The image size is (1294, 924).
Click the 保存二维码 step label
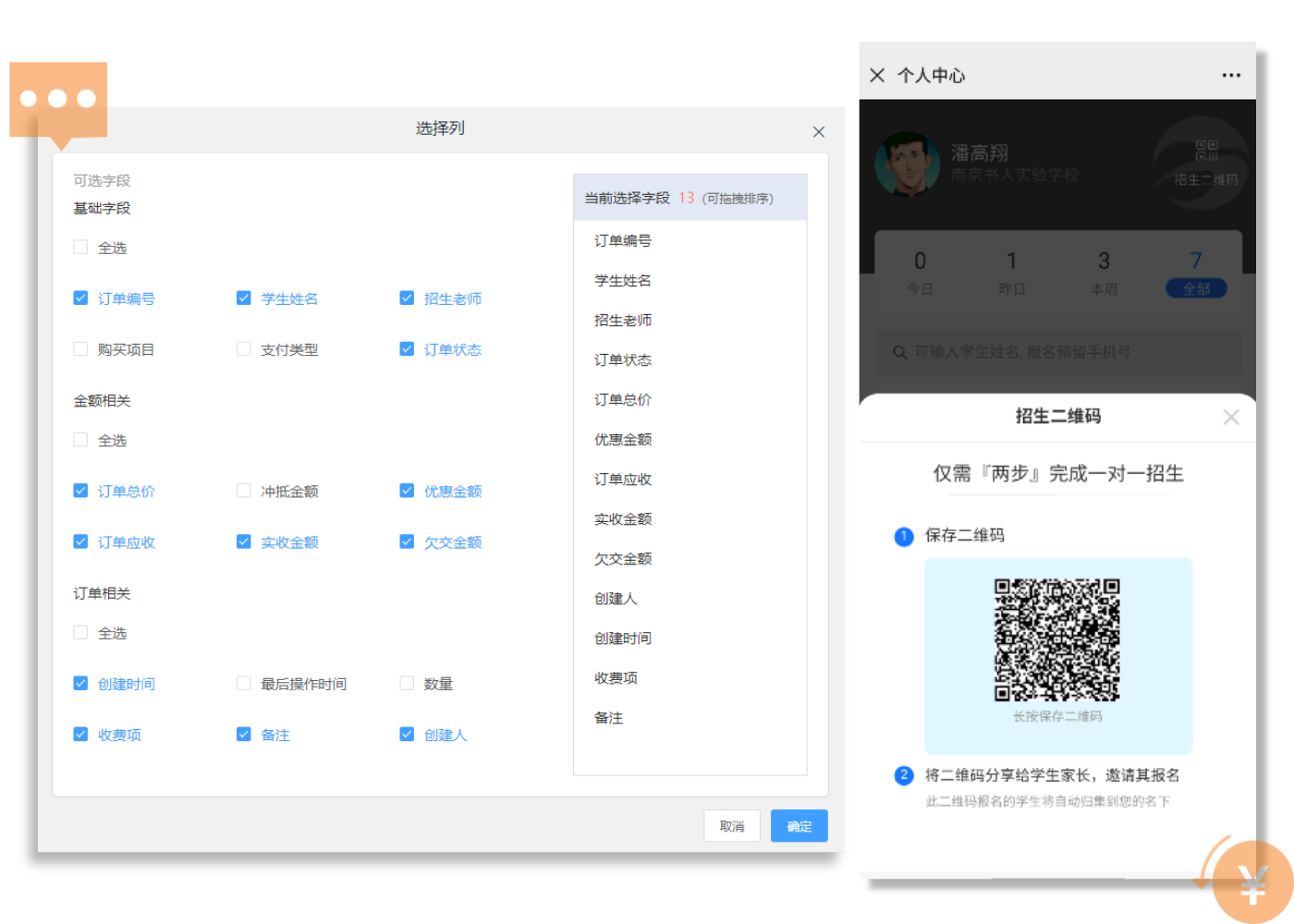pos(964,535)
